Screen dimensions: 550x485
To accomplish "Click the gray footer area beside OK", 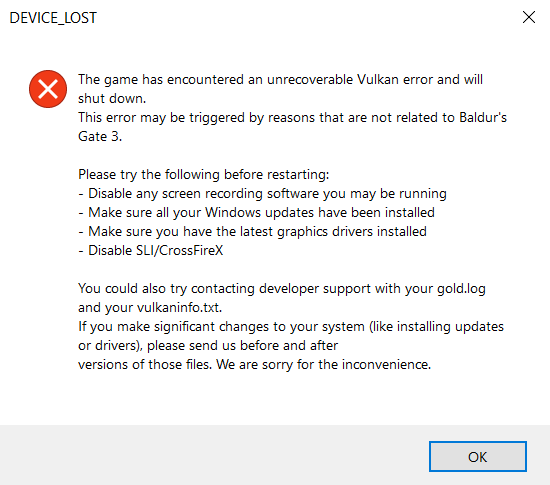I will tap(214, 455).
